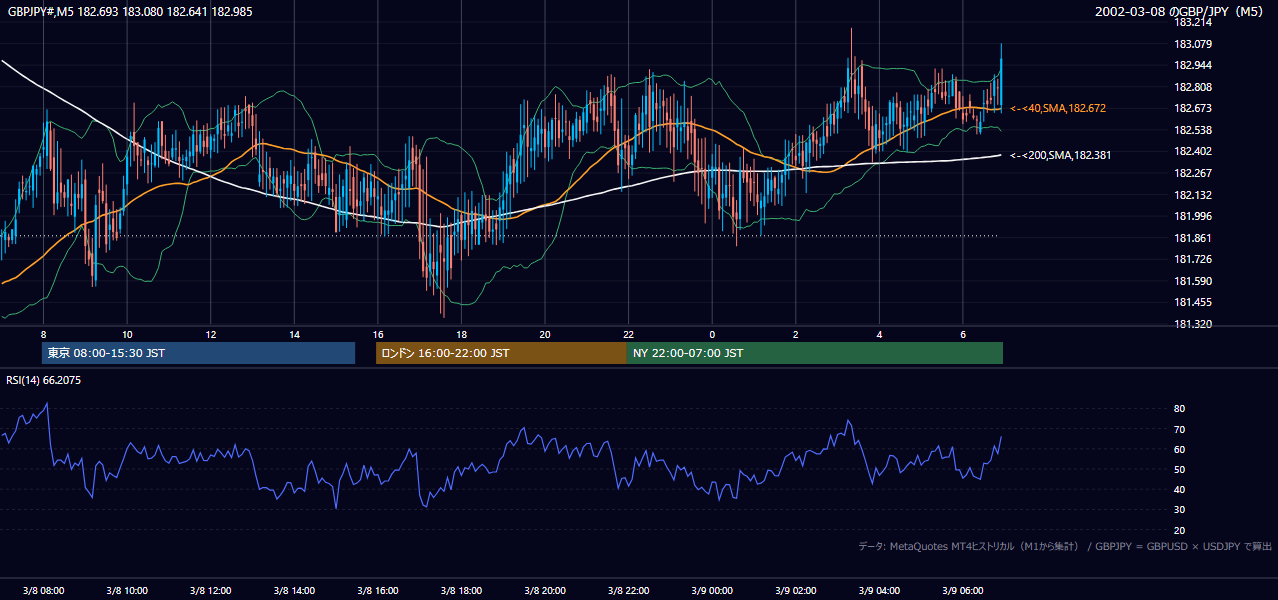
Task: Click the bottom time label 3/8 18:00
Action: coord(461,590)
